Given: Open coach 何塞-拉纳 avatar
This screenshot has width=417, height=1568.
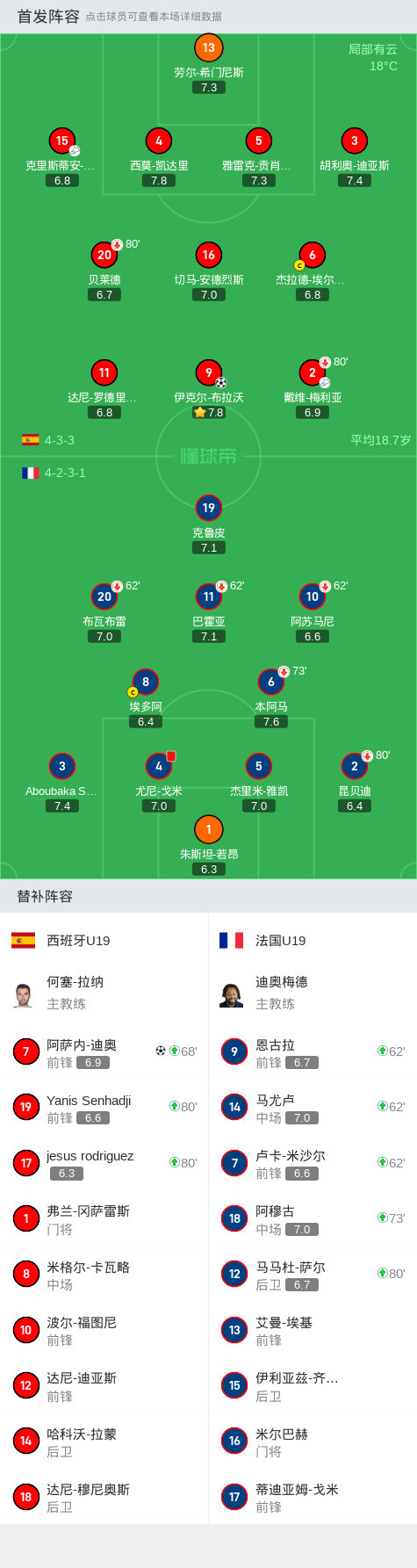Looking at the screenshot, I should click(x=24, y=994).
